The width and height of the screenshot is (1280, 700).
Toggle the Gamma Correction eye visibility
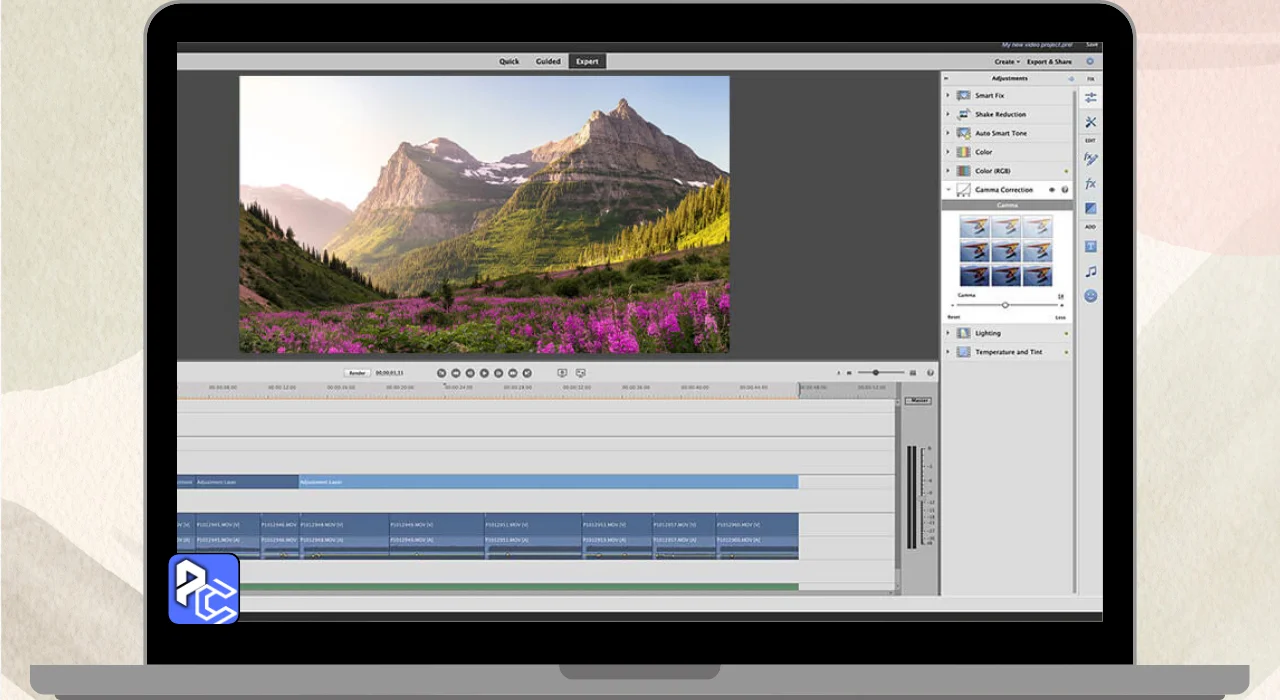1051,190
